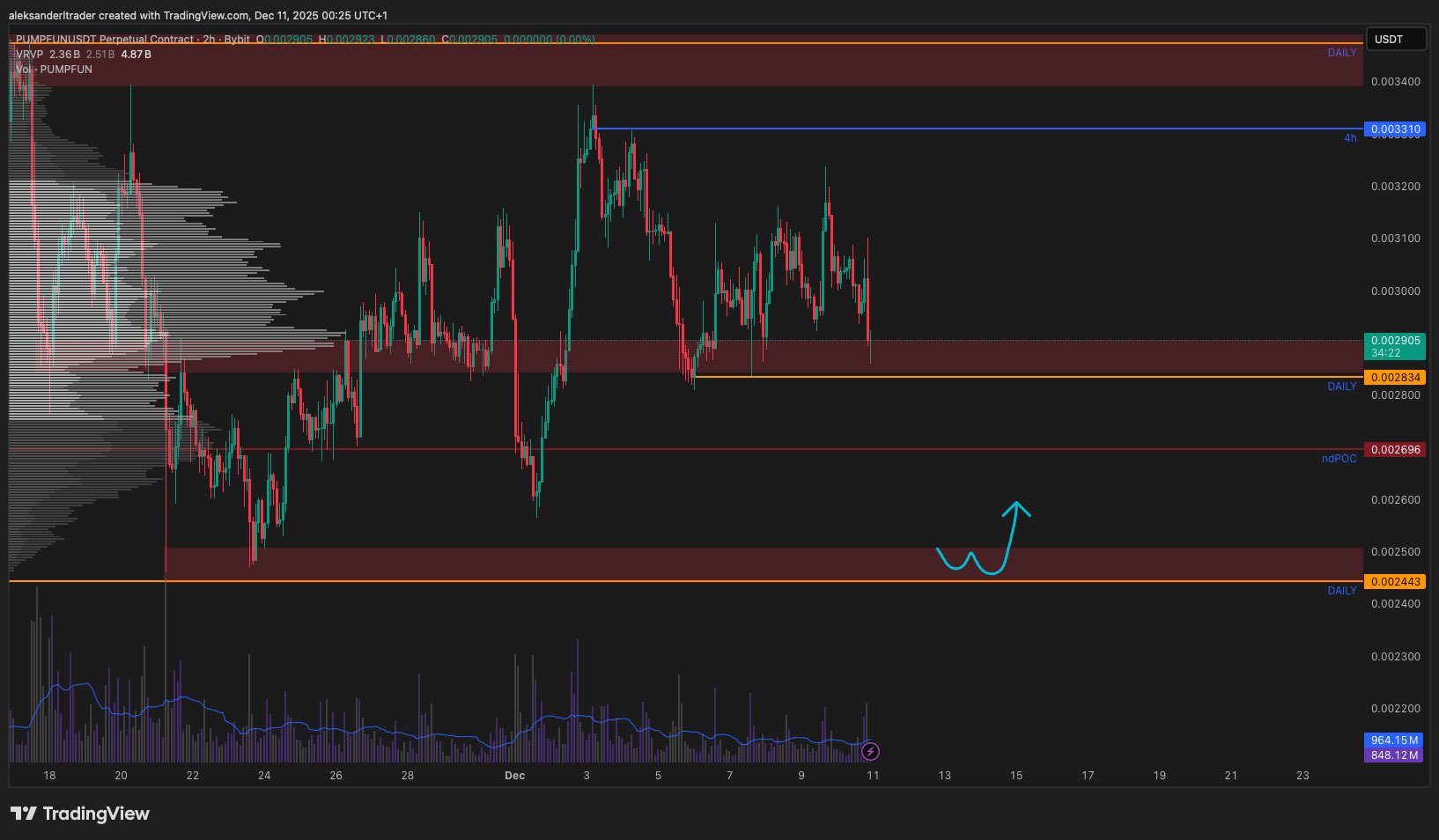Click the 0.002500 price axis tick
The height and width of the screenshot is (840, 1439).
point(1395,552)
